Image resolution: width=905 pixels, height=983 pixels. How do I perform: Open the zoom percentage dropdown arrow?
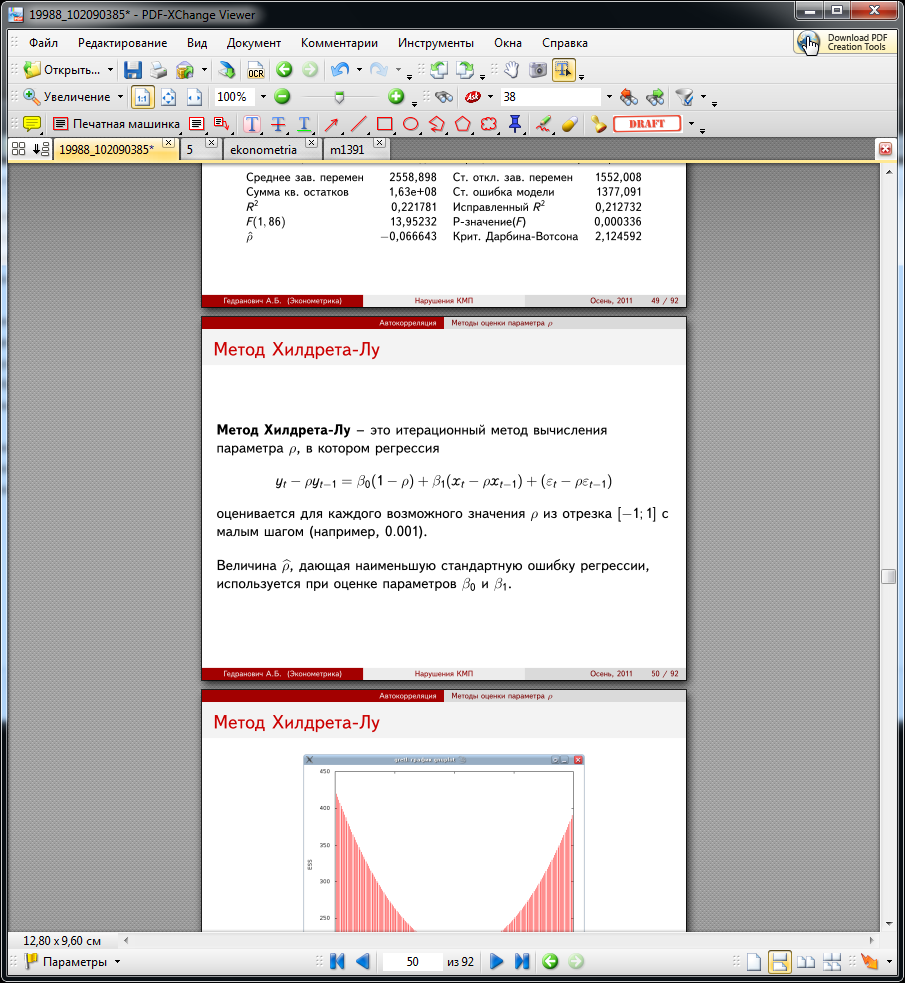pyautogui.click(x=263, y=97)
